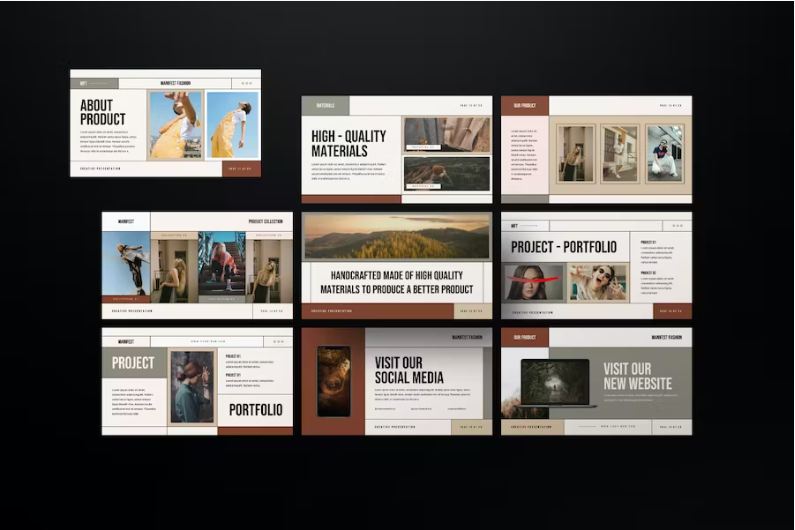Click the first portrait on Our Product slide
The width and height of the screenshot is (795, 530).
pyautogui.click(x=575, y=154)
